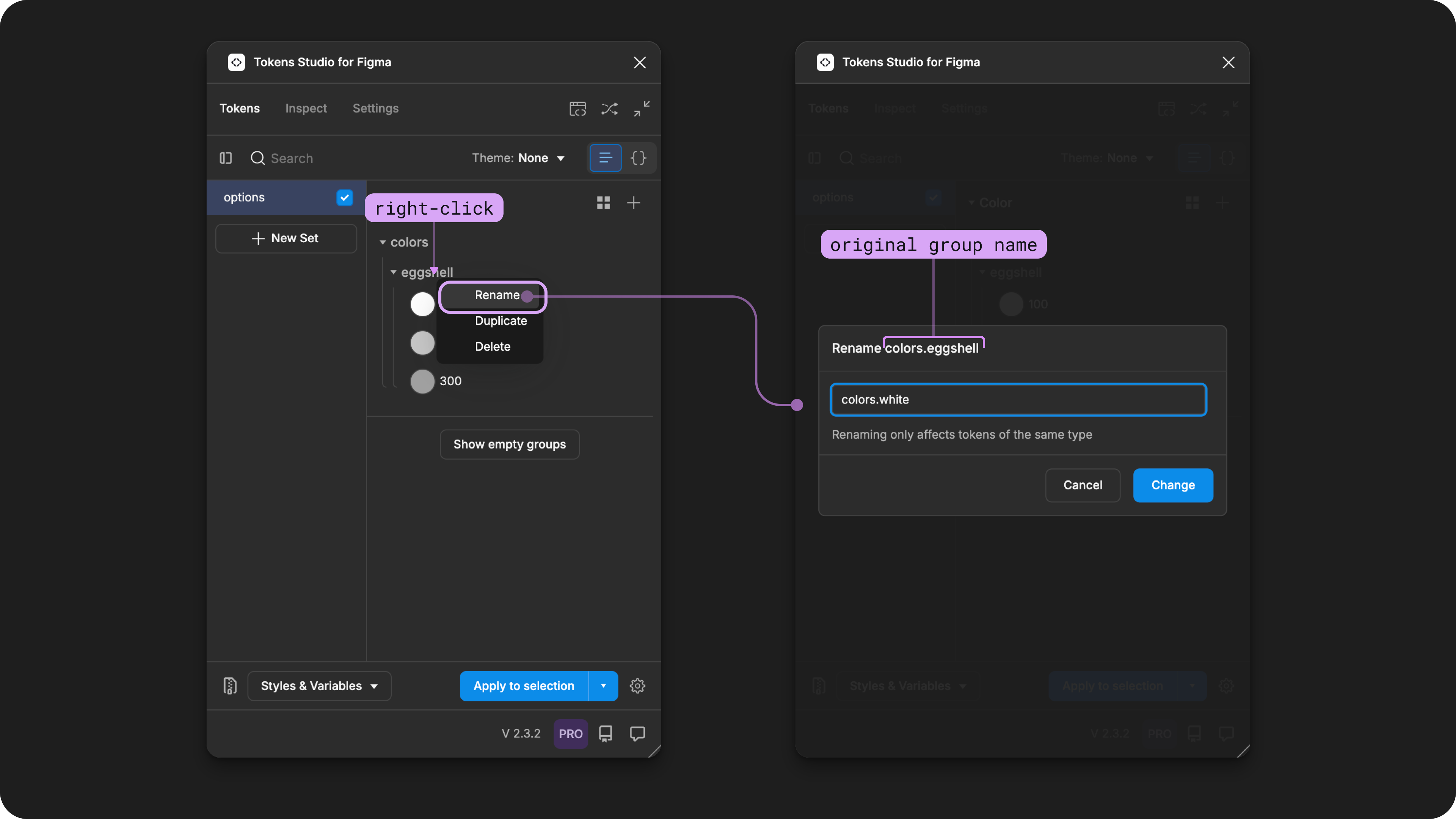This screenshot has height=819, width=1456.
Task: Collapse the colors group
Action: (383, 243)
